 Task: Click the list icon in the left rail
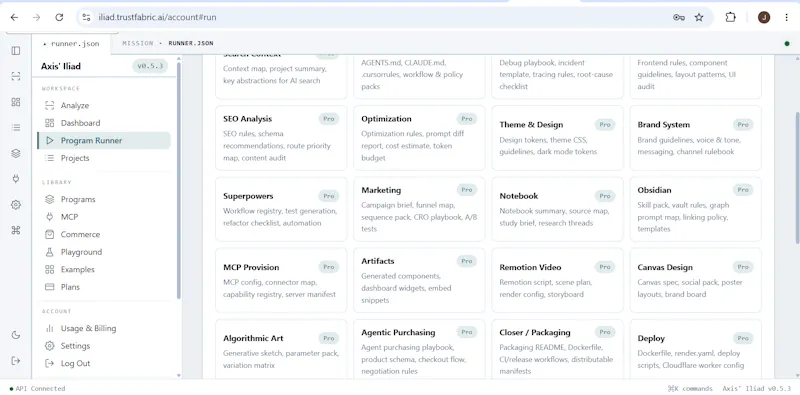coord(16,128)
